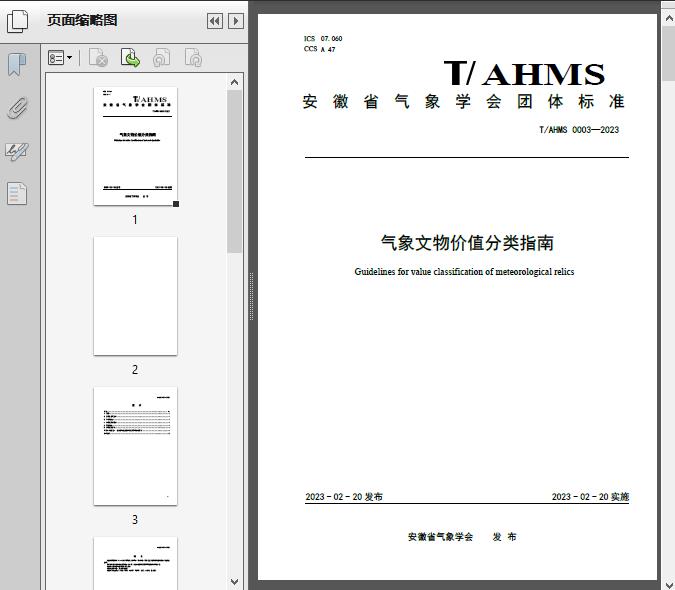Click document title 气象文物价值分类指南

click(x=467, y=243)
